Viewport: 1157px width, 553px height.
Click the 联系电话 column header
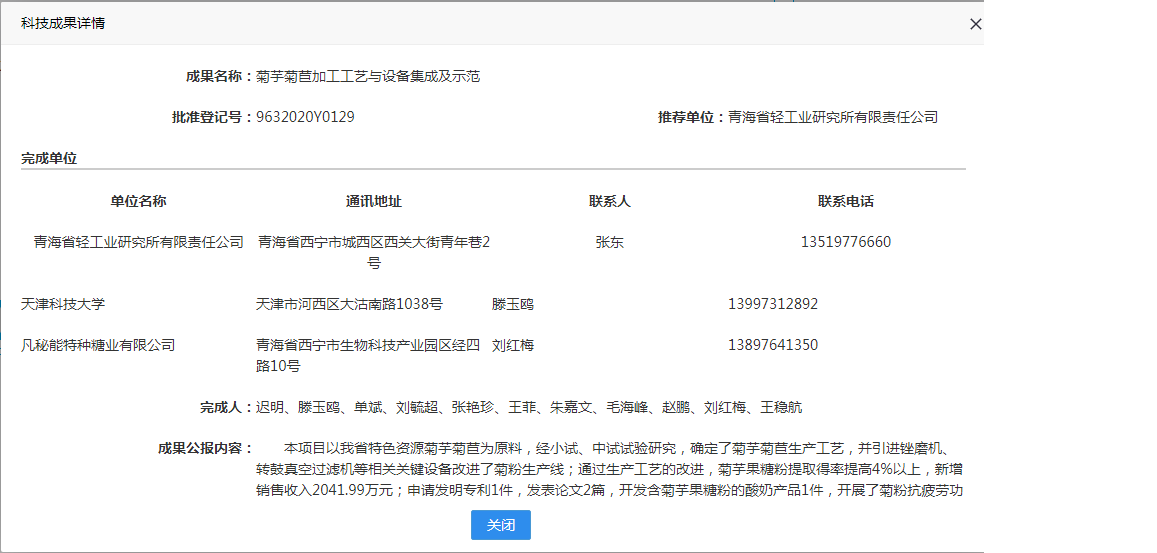tap(845, 201)
